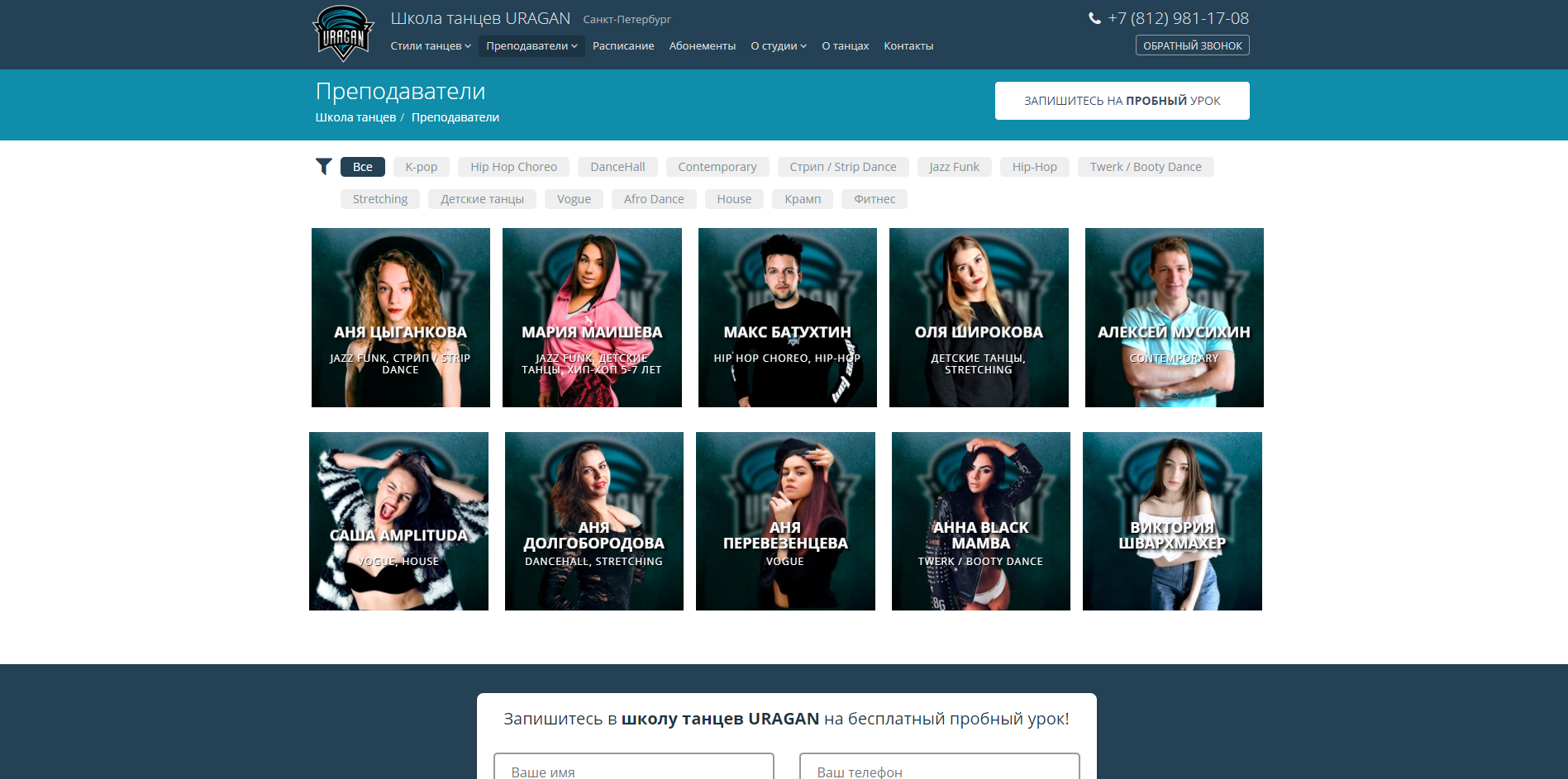
Task: Apply the Крамп filter
Action: pyautogui.click(x=803, y=199)
